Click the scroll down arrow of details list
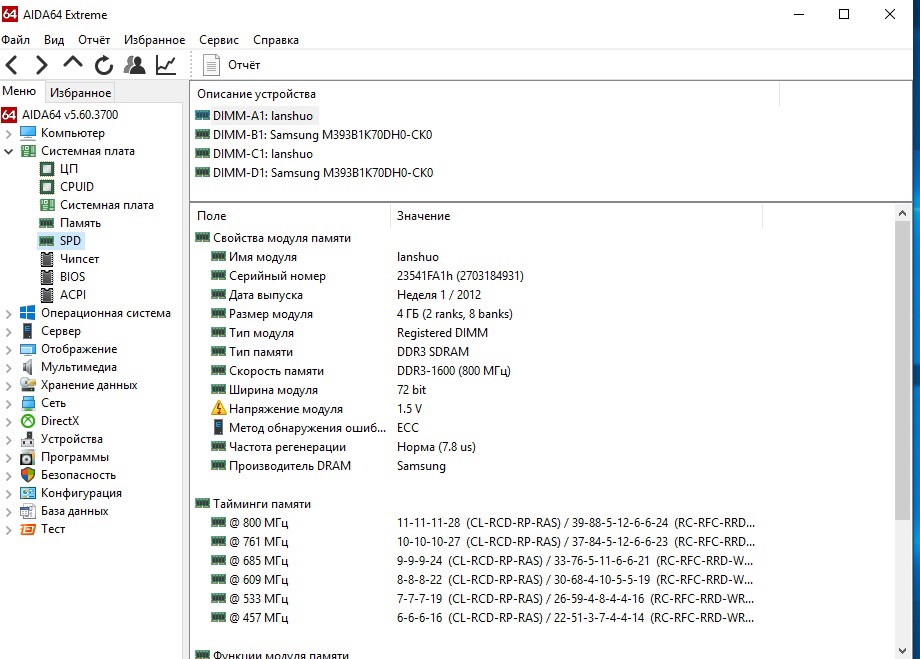This screenshot has width=920, height=659. 902,651
